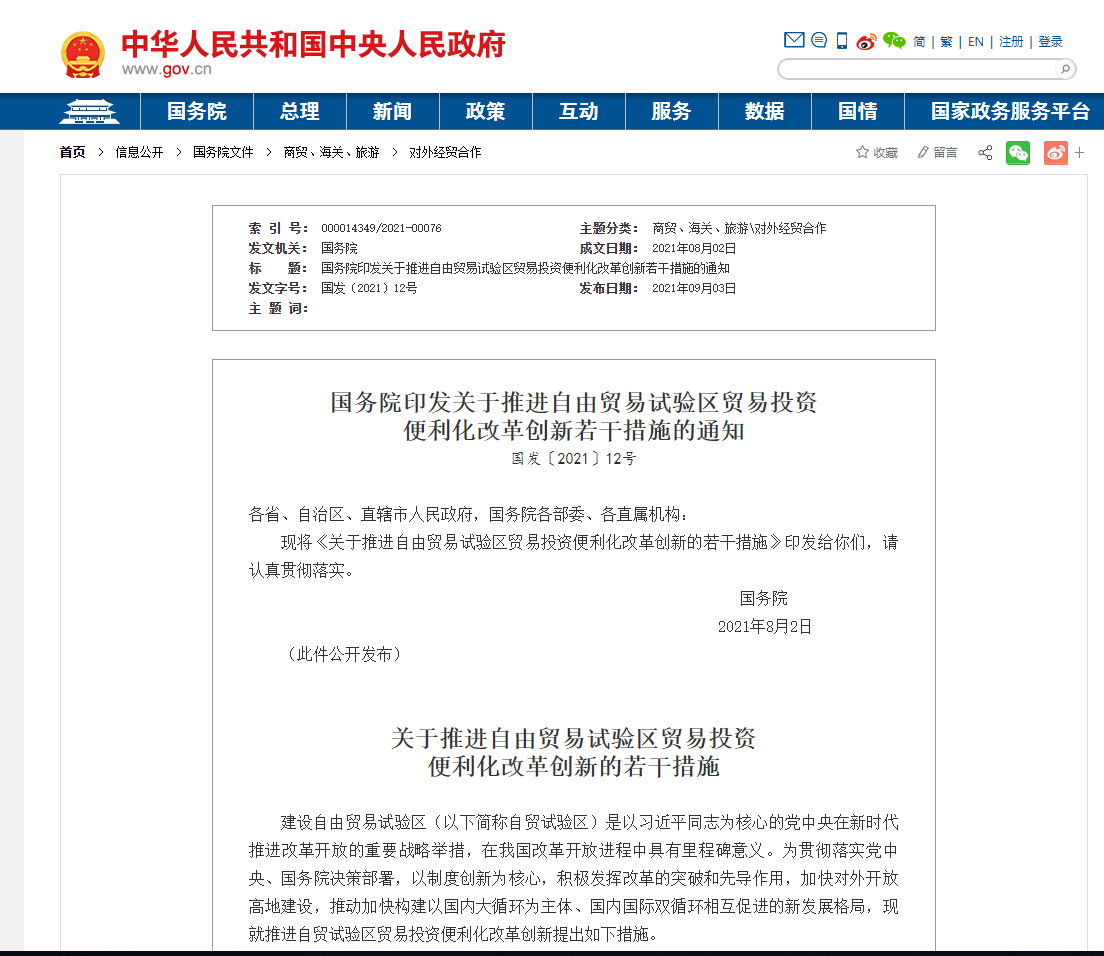
Task: Open the 服务 navigation menu
Action: (671, 111)
